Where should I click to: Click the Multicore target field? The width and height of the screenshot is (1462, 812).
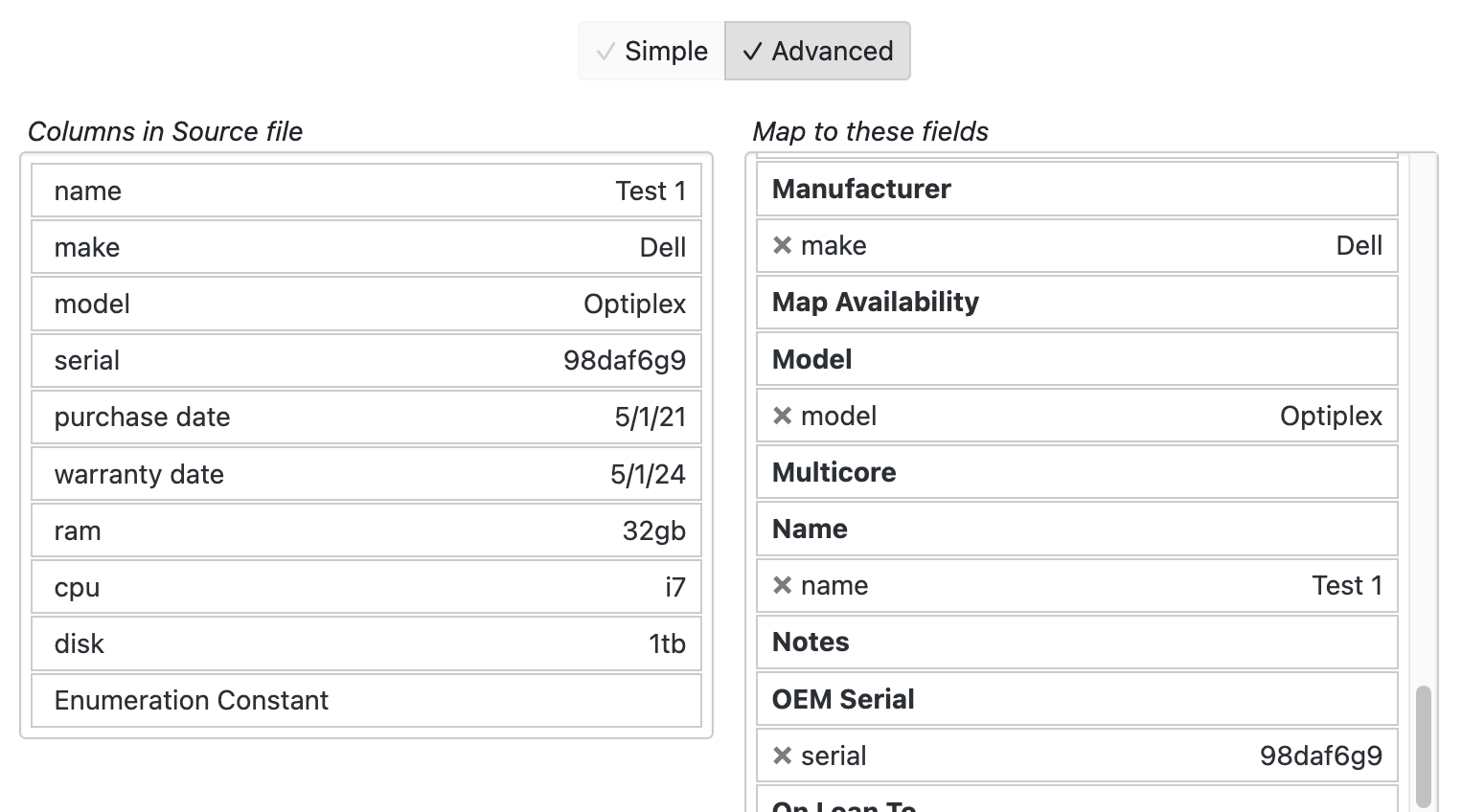[x=1076, y=472]
